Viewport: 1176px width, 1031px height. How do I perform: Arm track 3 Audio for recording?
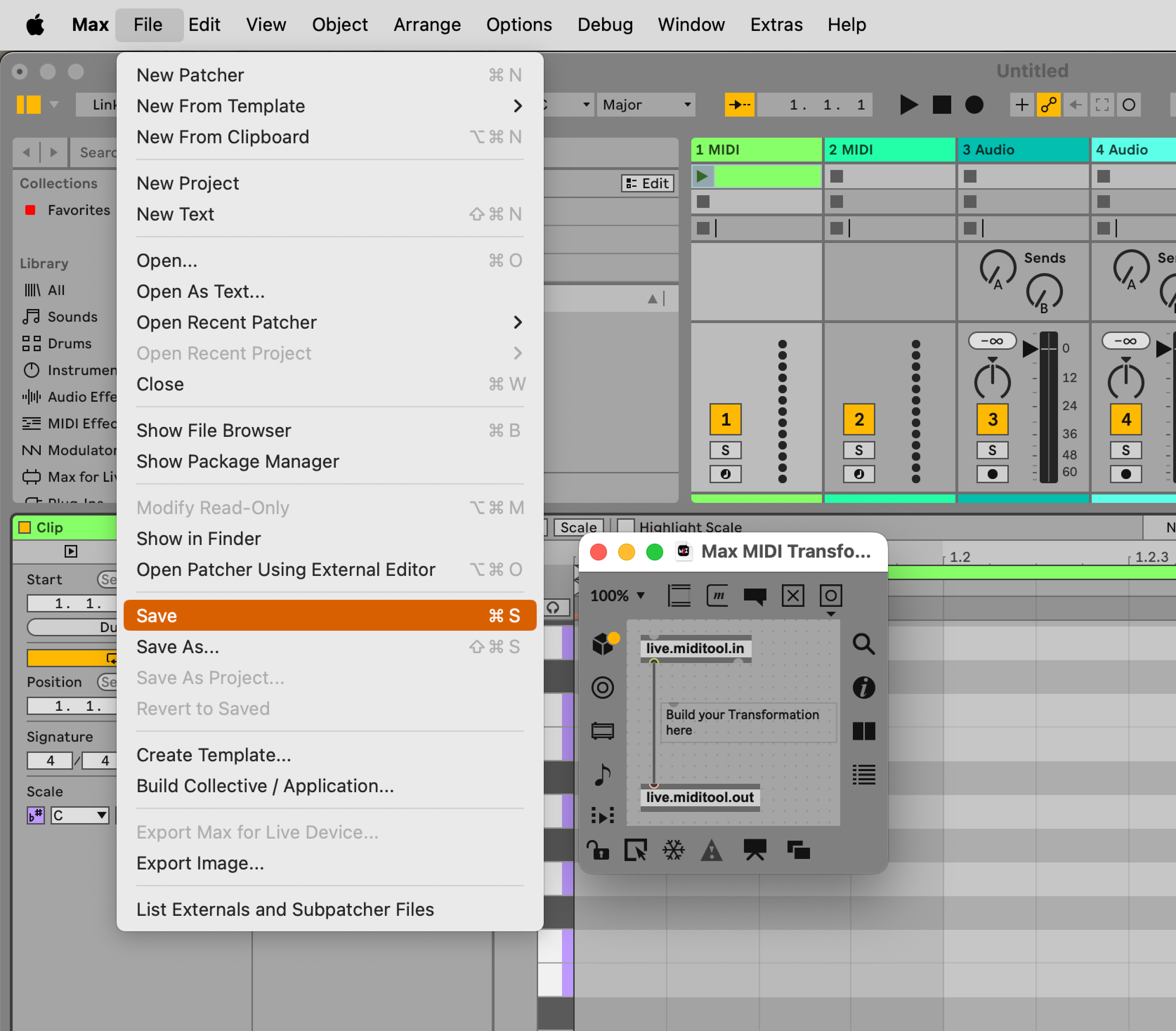pos(992,474)
